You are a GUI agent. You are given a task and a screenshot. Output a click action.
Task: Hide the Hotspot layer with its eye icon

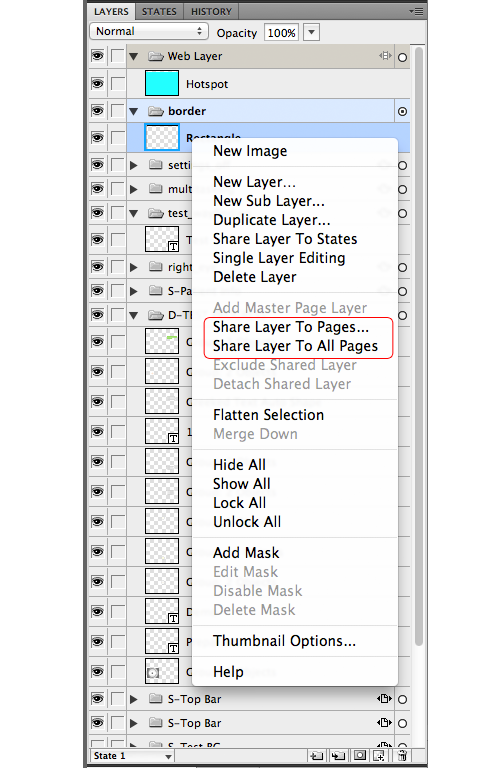tap(97, 83)
